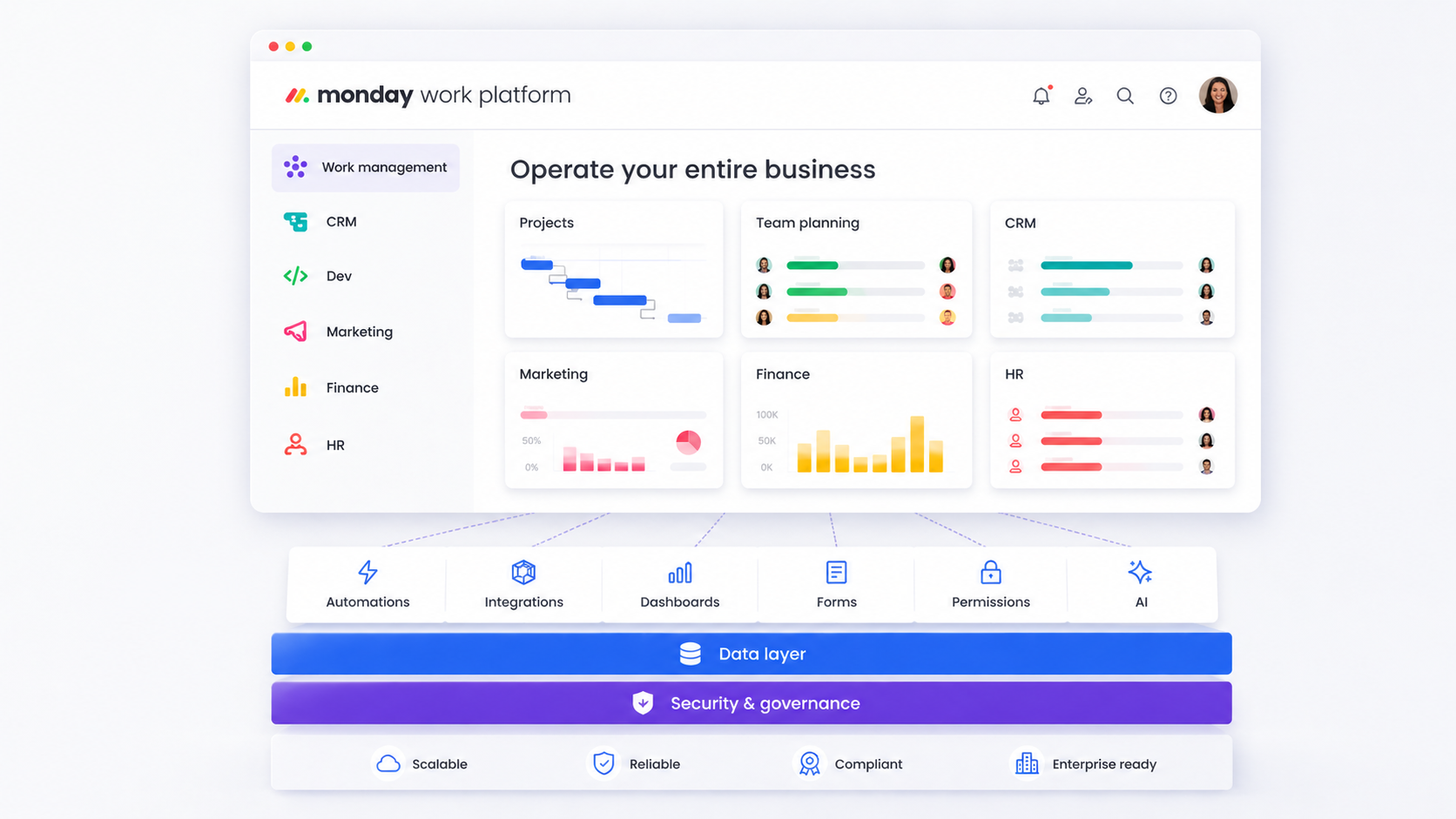Screen dimensions: 1456x819
Task: Click the Security & governance bar
Action: coord(751,703)
